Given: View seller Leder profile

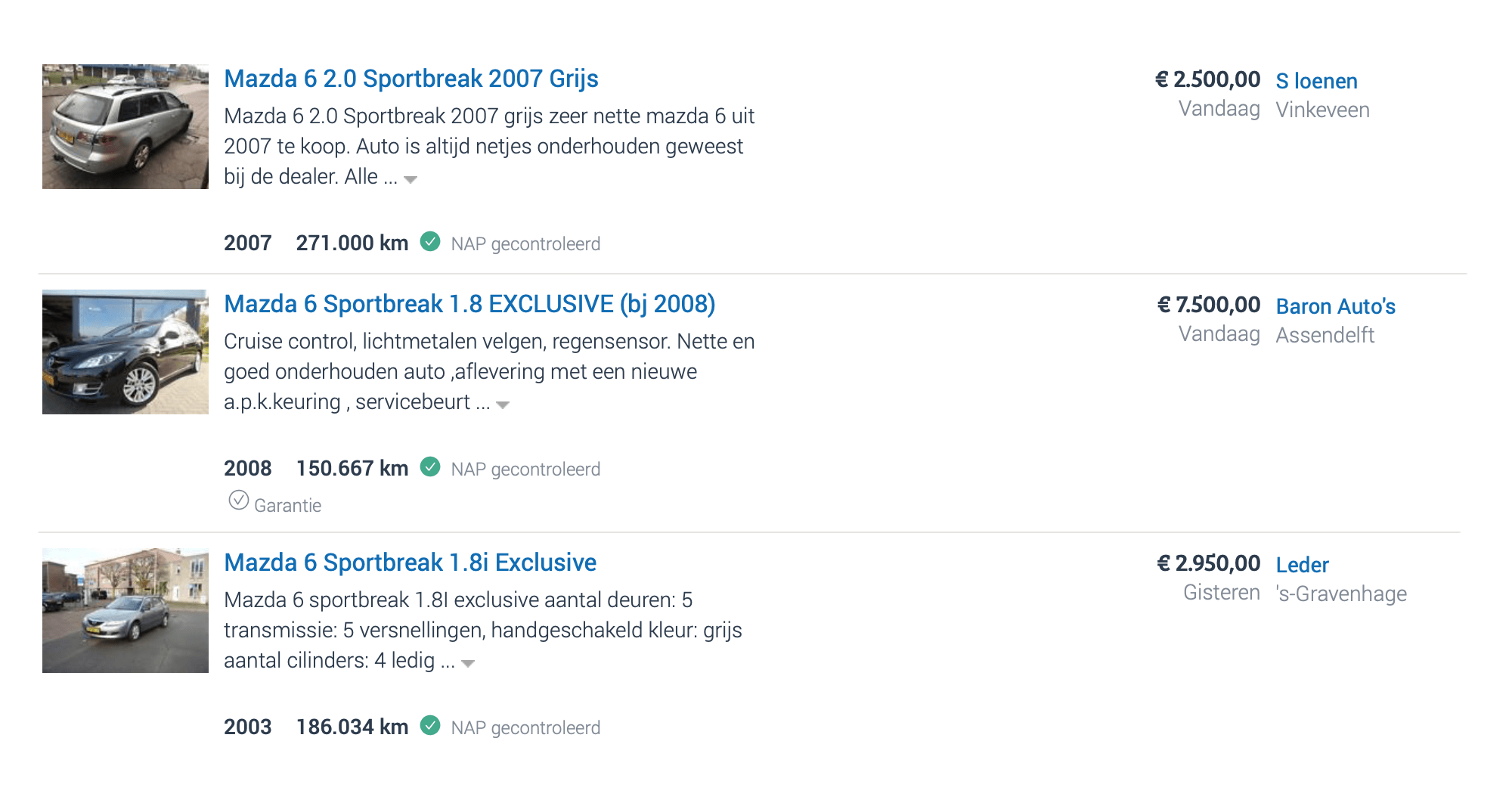Looking at the screenshot, I should click(x=1302, y=565).
